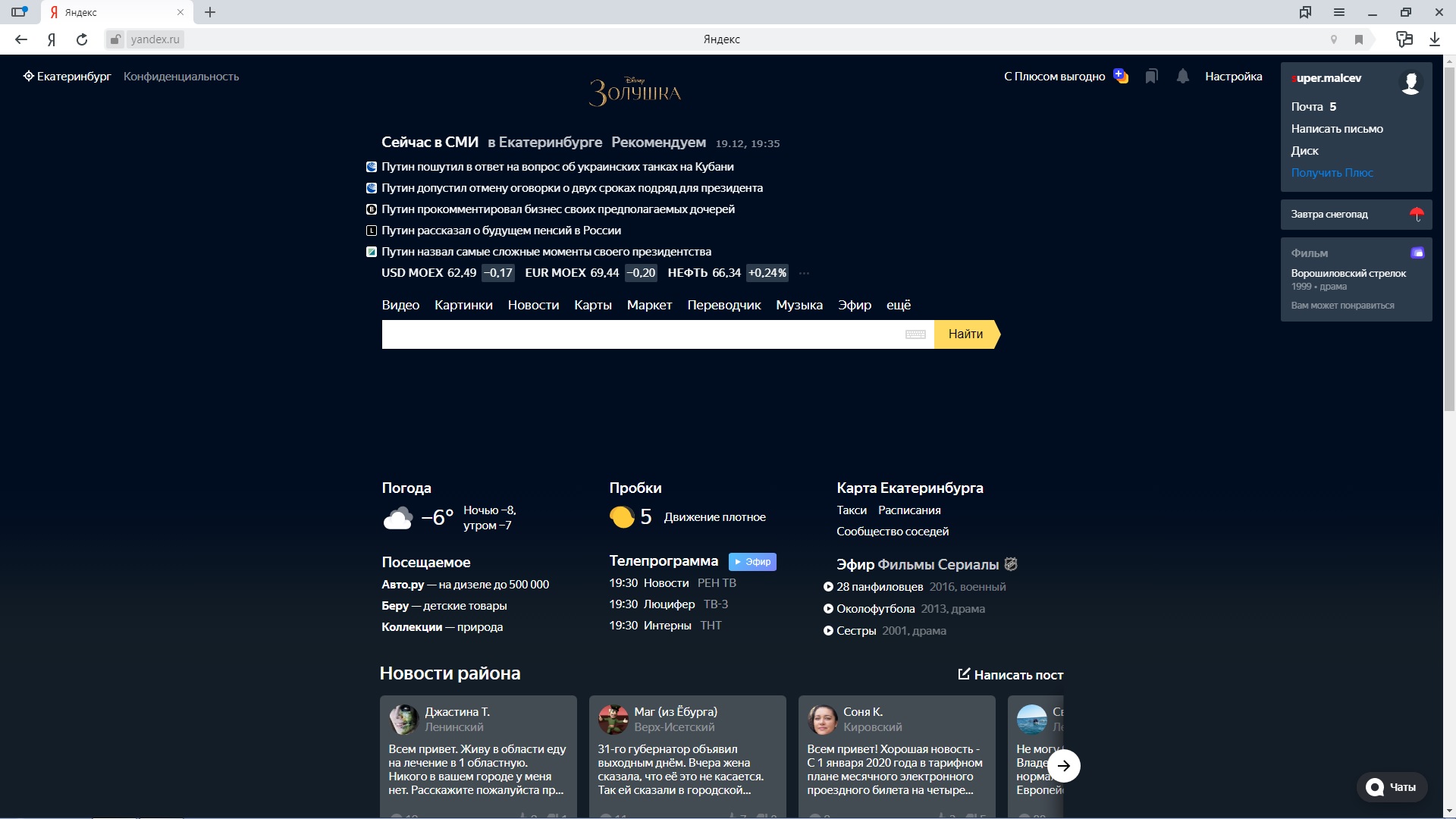Click the Золушка Disney banner logo
Image resolution: width=1456 pixels, height=819 pixels.
pyautogui.click(x=635, y=92)
